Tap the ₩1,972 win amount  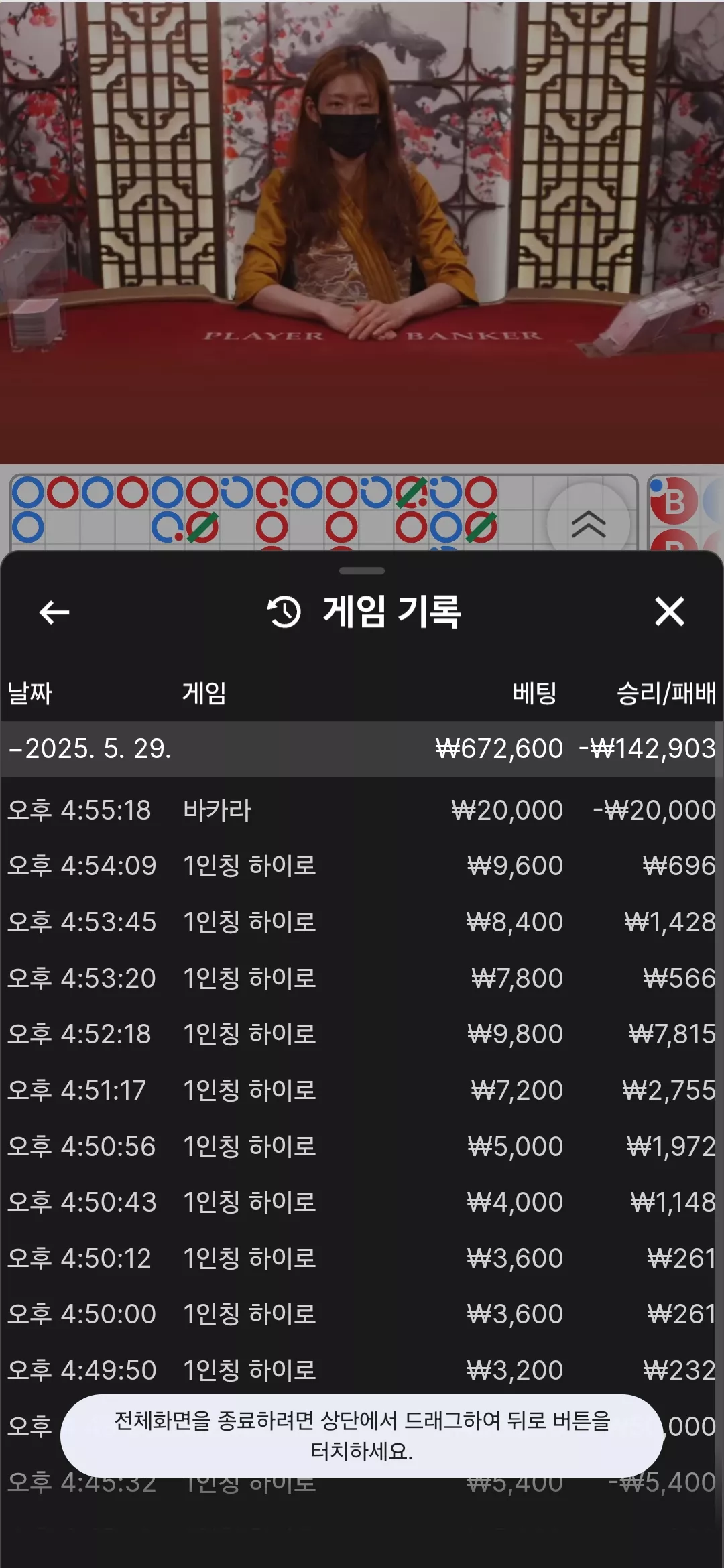point(671,1147)
